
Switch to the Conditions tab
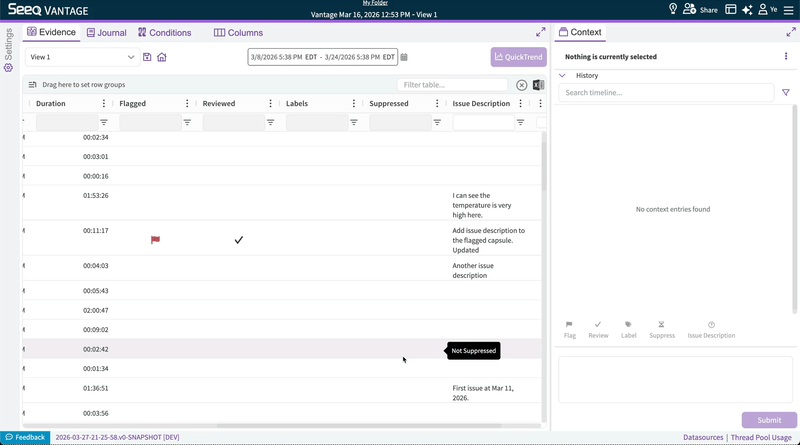coord(164,33)
